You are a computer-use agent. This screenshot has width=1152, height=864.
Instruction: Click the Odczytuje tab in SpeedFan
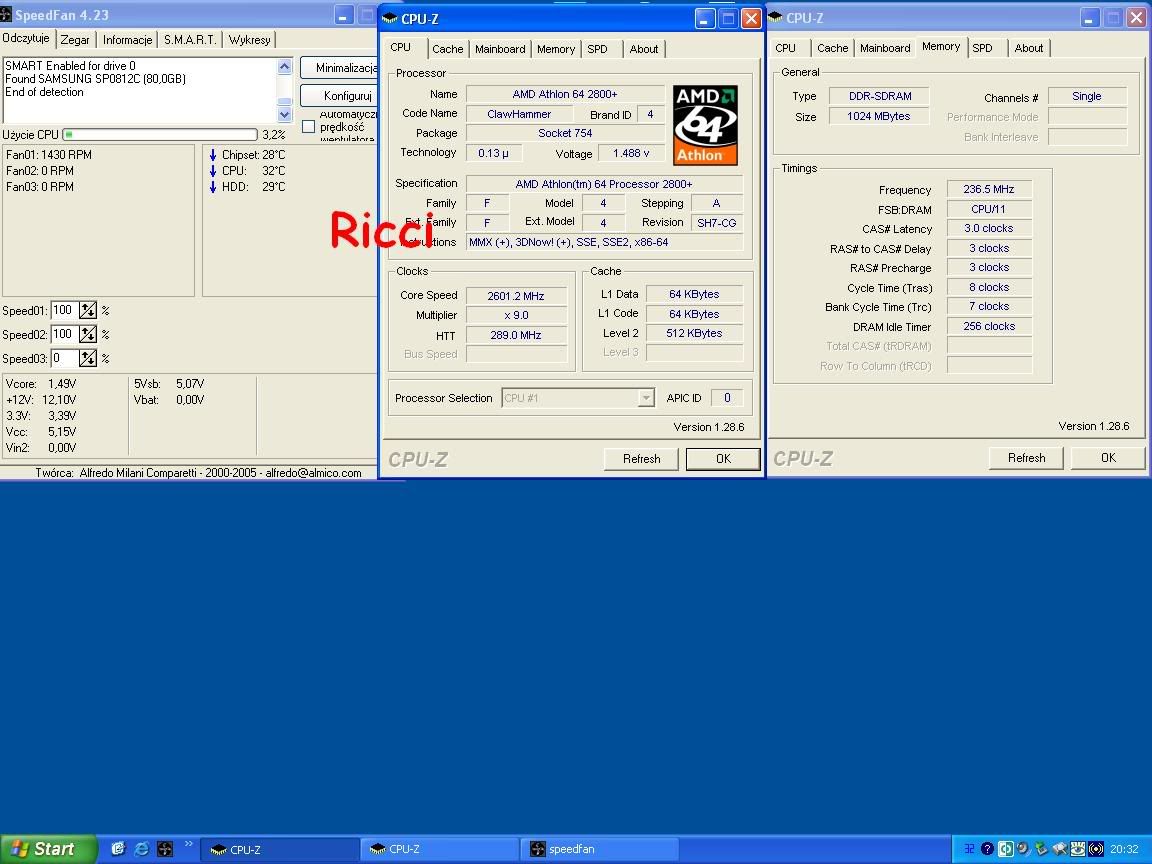[26, 38]
